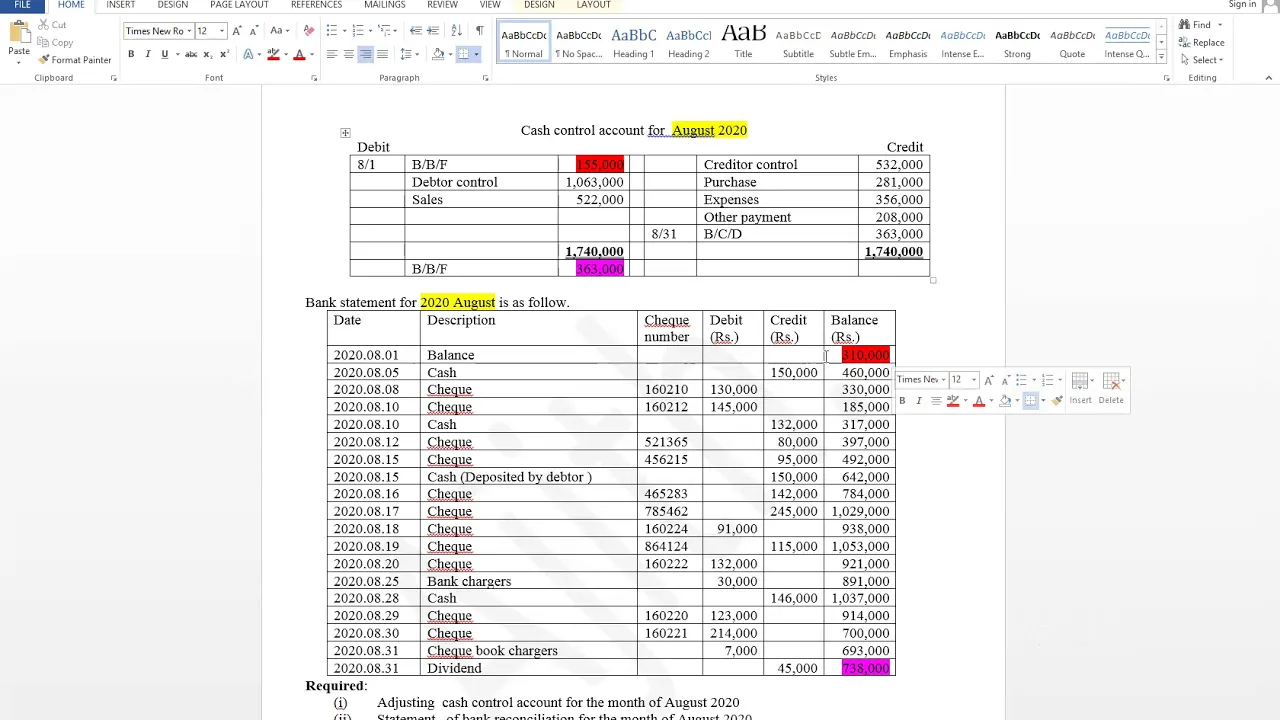Toggle Justify alignment in Paragraph group
Image resolution: width=1280 pixels, height=720 pixels.
tap(382, 54)
